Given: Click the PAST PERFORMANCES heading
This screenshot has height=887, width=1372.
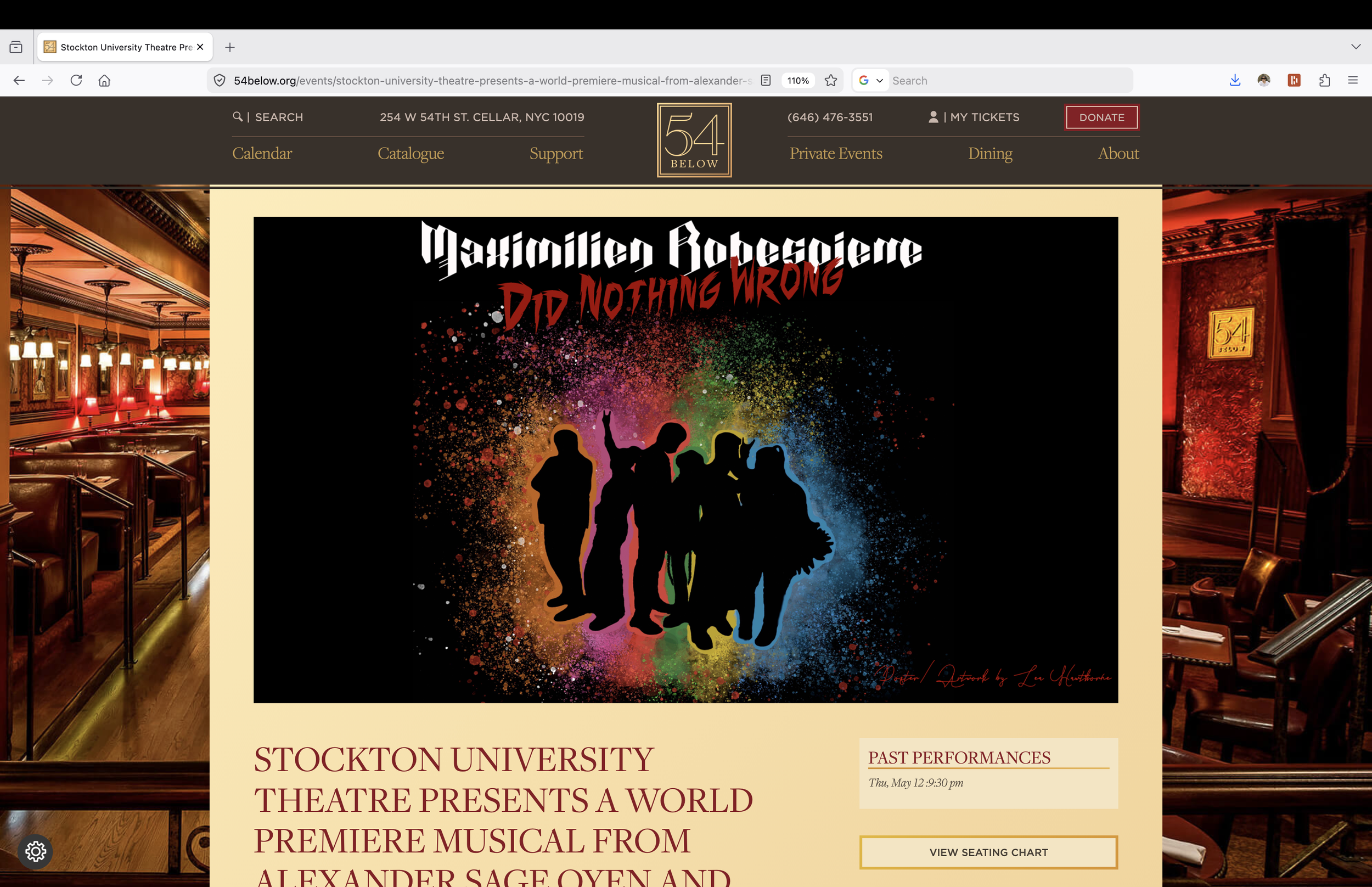Looking at the screenshot, I should tap(959, 757).
